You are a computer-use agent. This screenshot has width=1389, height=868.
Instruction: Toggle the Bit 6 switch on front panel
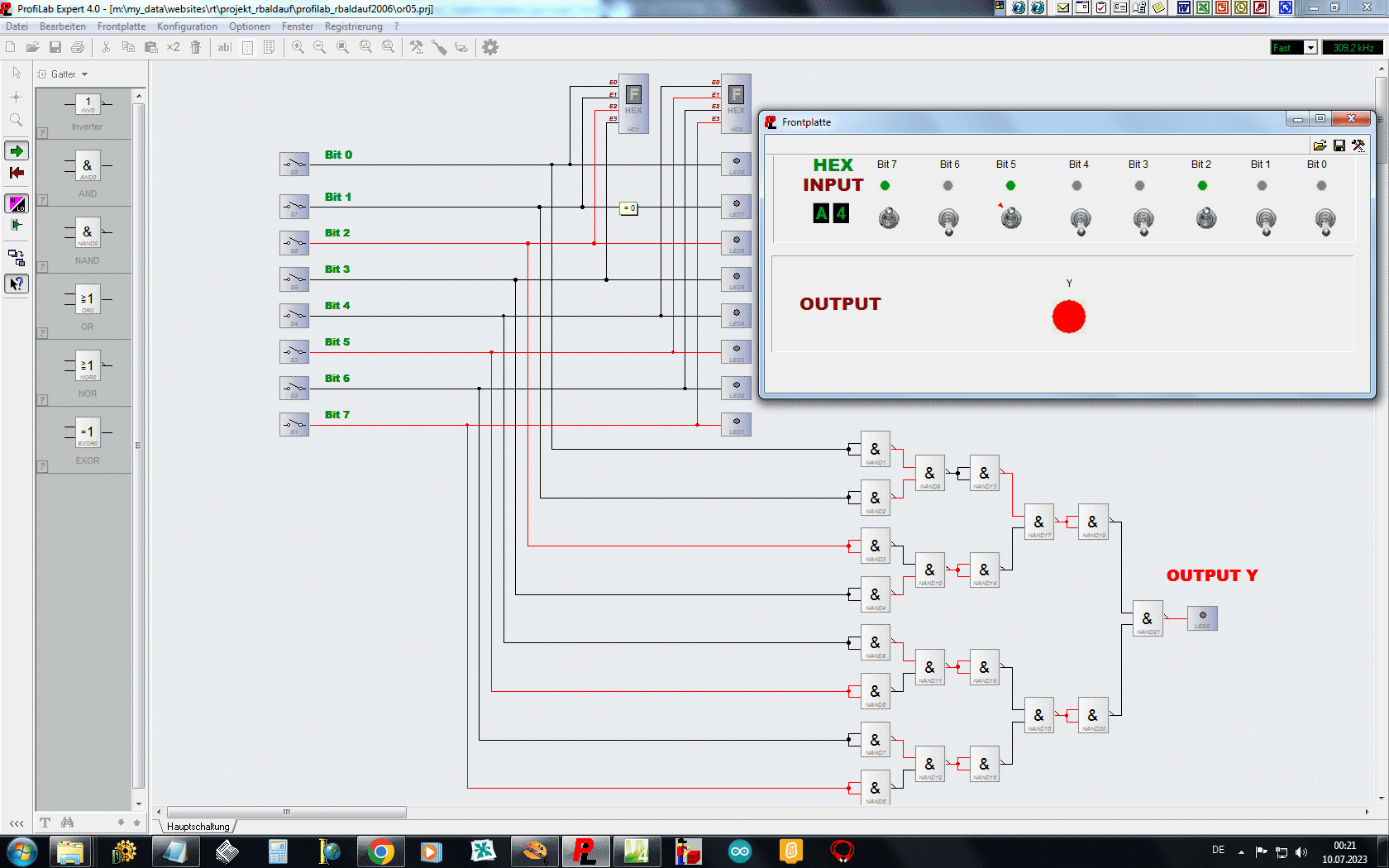(x=948, y=221)
